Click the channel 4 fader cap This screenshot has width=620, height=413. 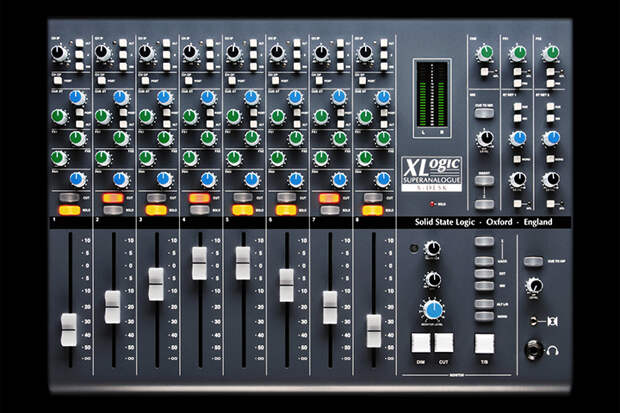tap(199, 263)
